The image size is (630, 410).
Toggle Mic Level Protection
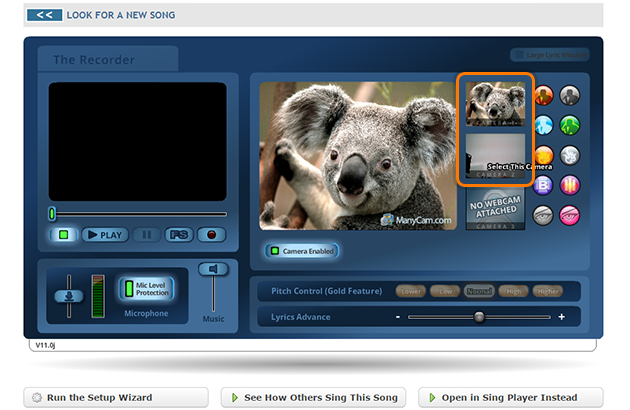[147, 289]
